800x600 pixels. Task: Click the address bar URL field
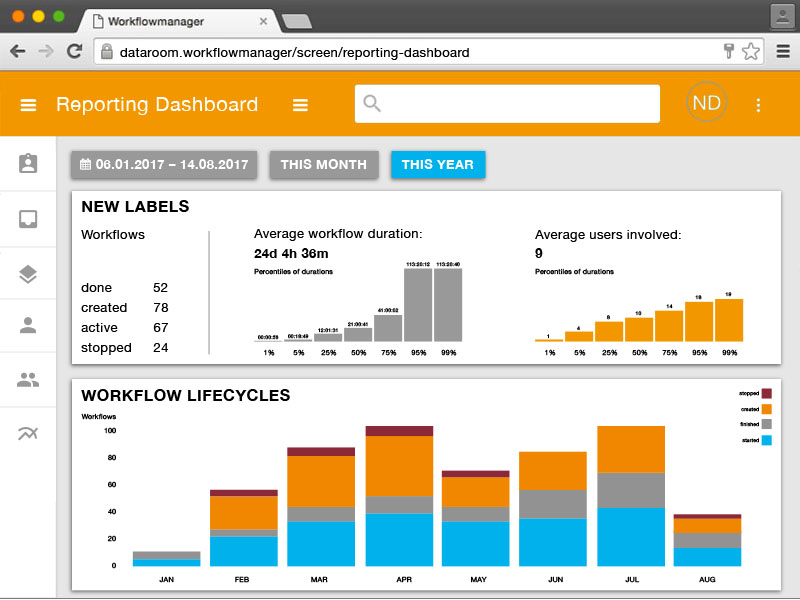tap(429, 52)
